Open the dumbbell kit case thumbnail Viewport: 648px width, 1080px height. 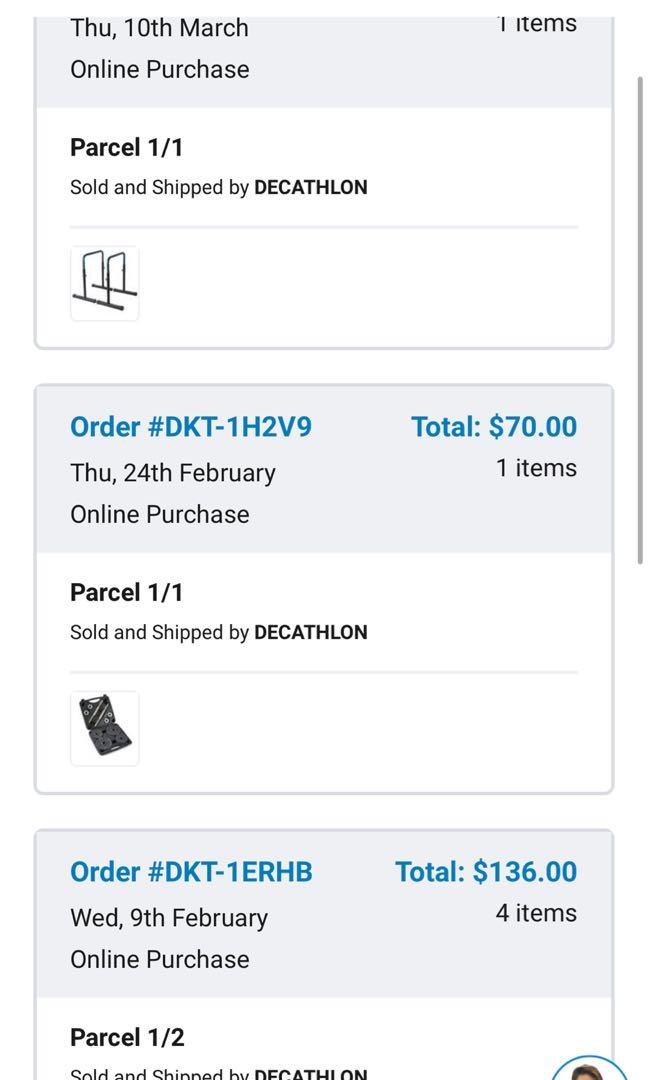point(105,728)
